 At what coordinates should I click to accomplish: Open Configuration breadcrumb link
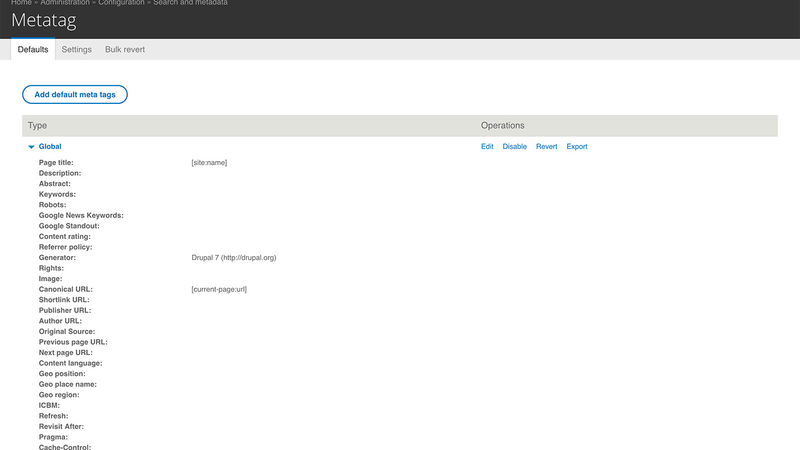(121, 3)
